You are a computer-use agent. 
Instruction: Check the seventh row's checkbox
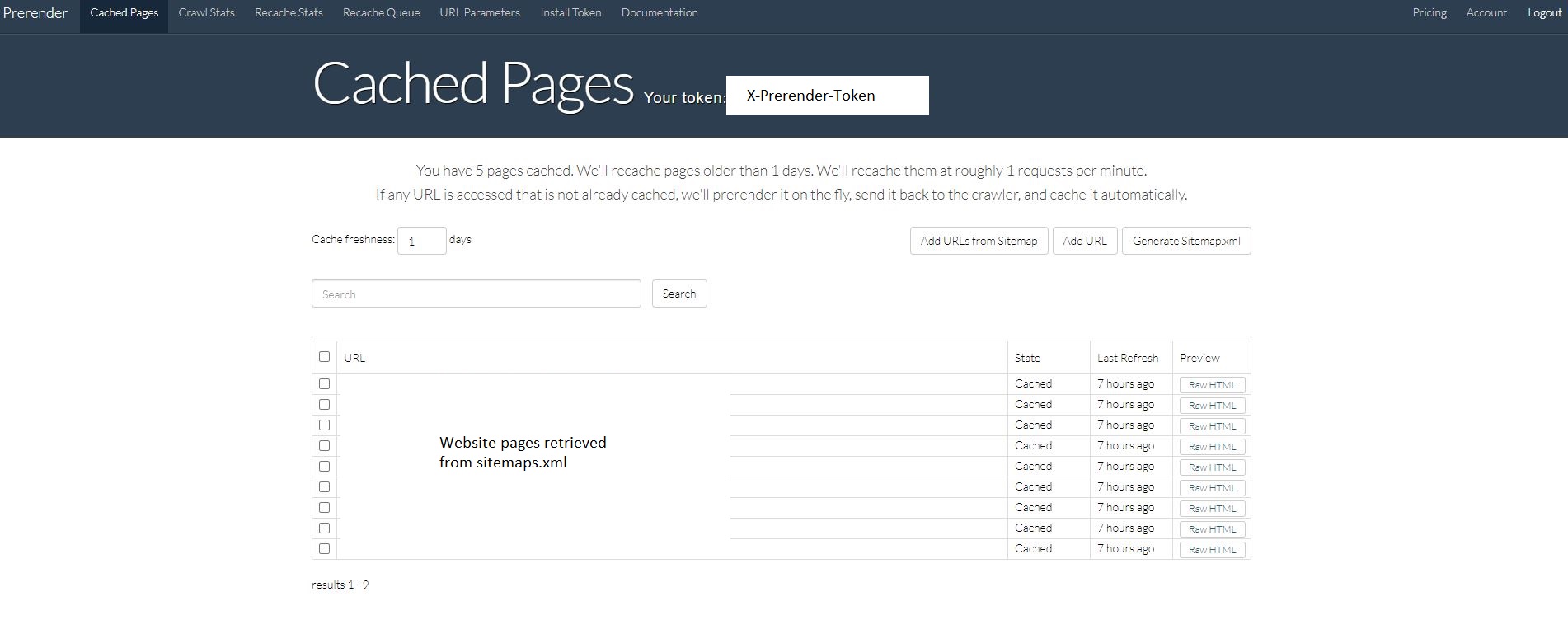coord(324,508)
